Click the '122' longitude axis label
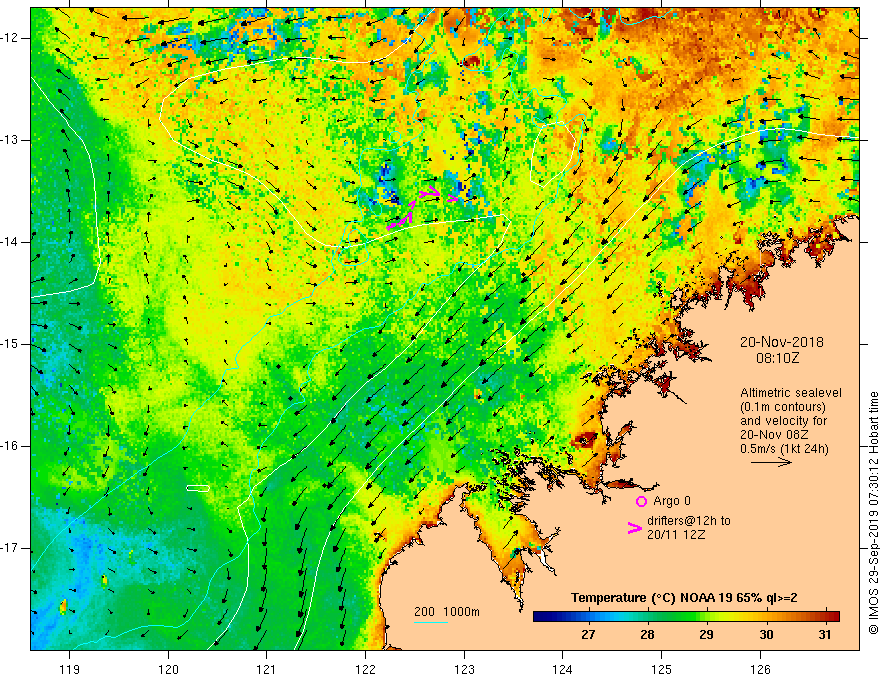 pos(365,669)
